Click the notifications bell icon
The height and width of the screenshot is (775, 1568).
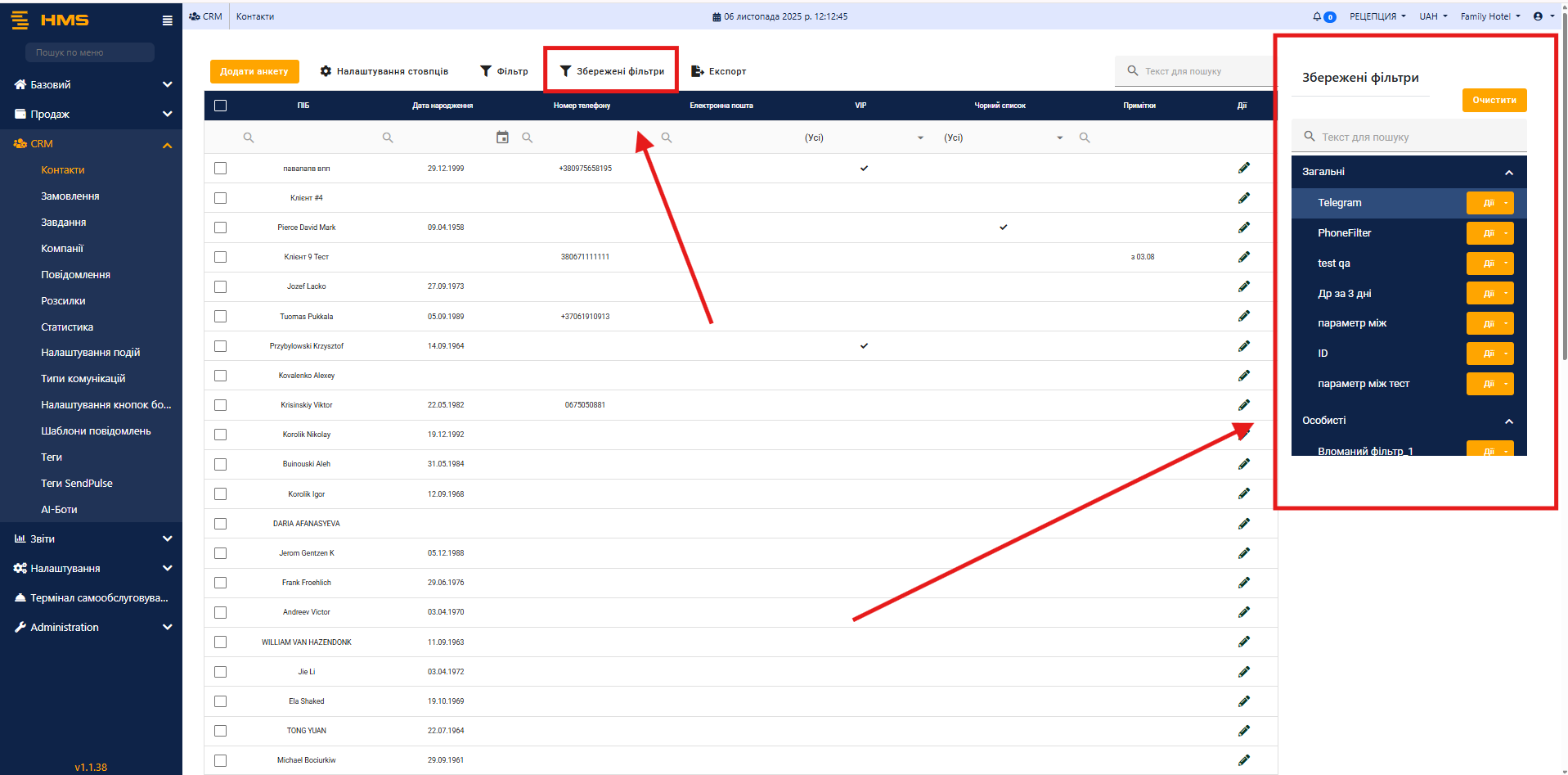1317,16
